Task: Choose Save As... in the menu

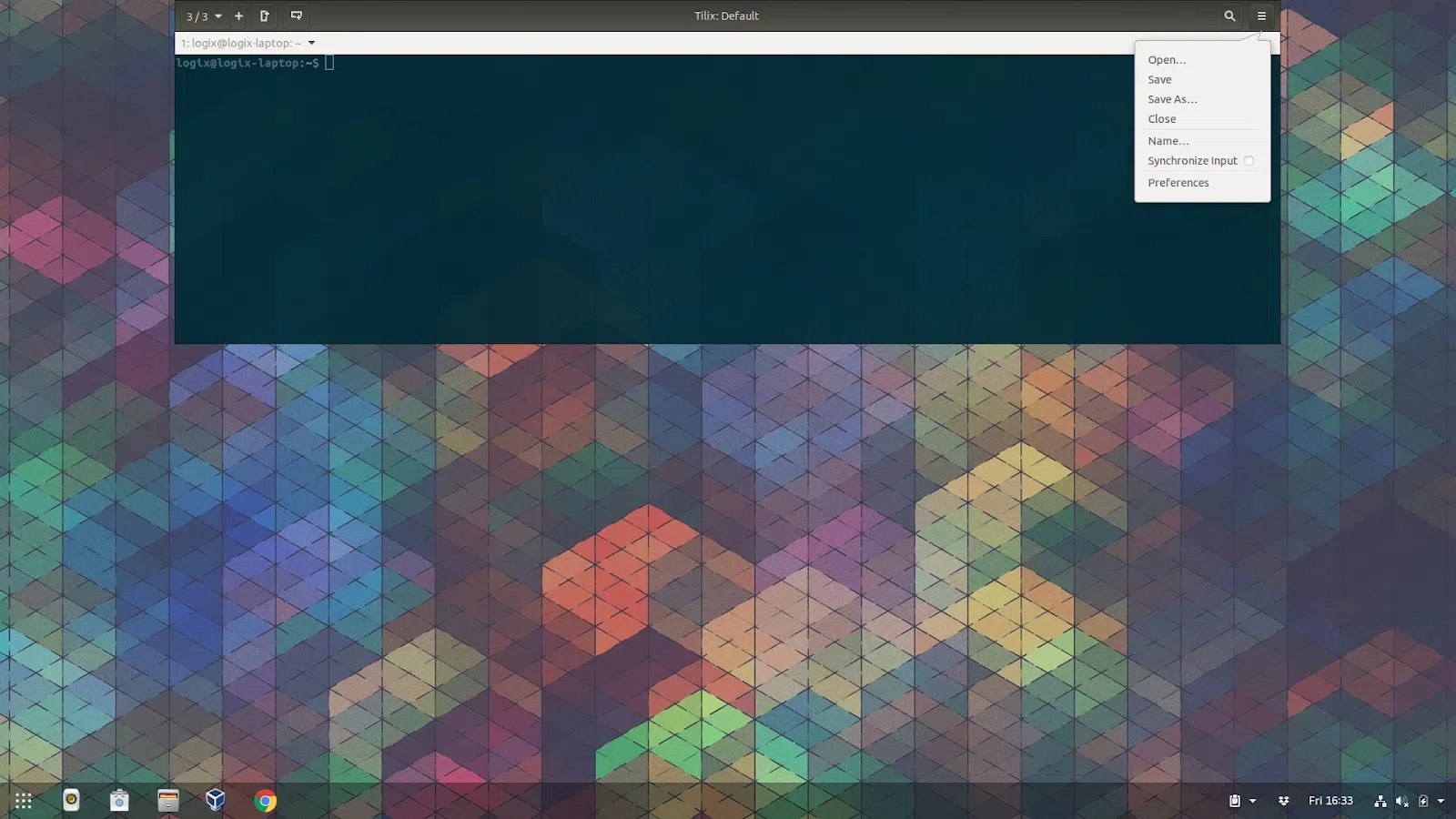Action: click(1172, 99)
